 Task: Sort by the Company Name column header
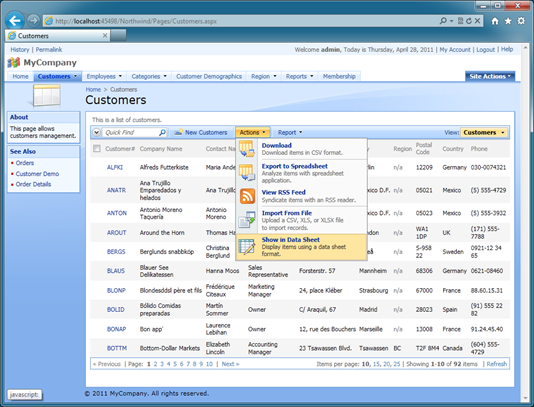(161, 149)
